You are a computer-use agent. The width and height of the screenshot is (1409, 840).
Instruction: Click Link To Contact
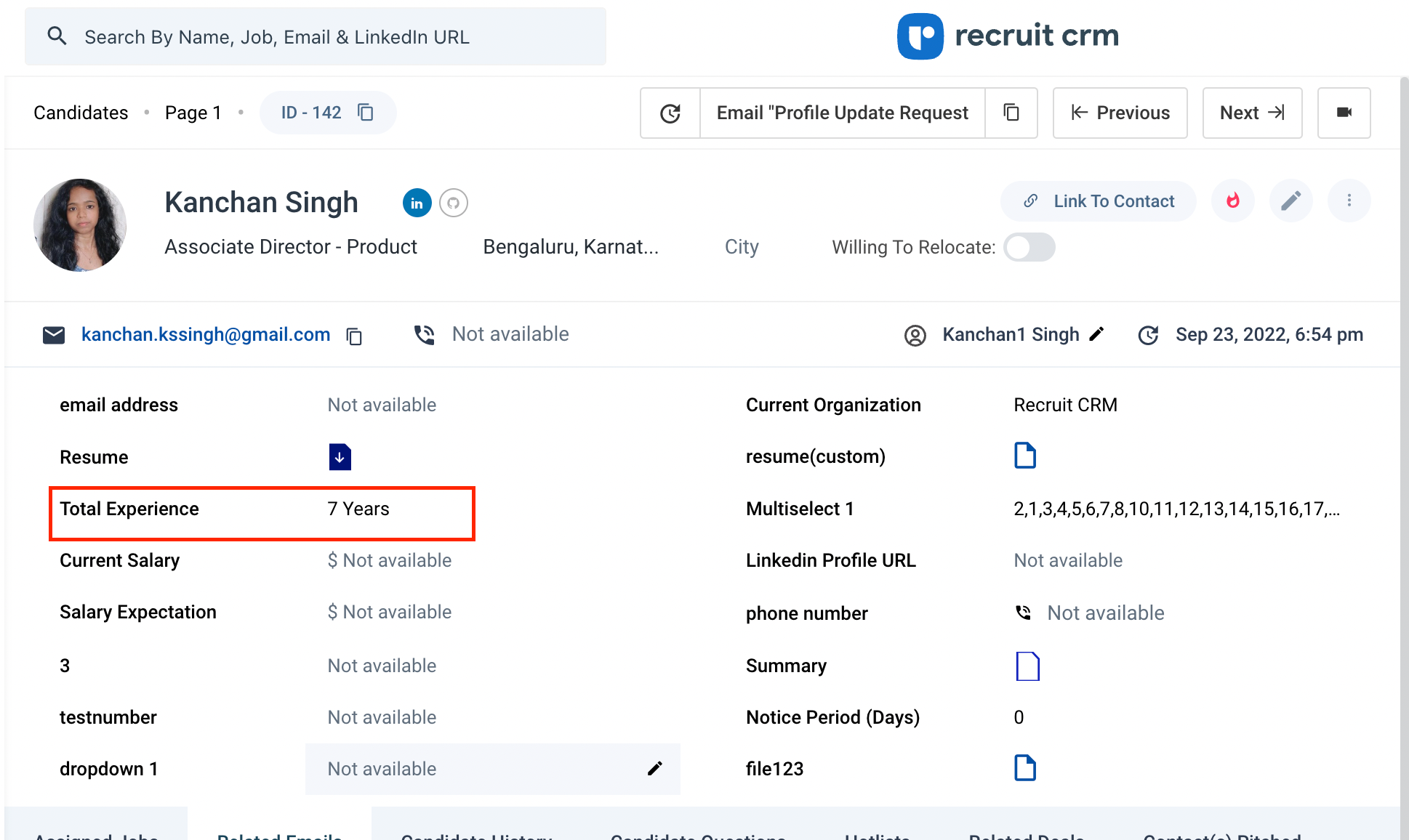1099,201
